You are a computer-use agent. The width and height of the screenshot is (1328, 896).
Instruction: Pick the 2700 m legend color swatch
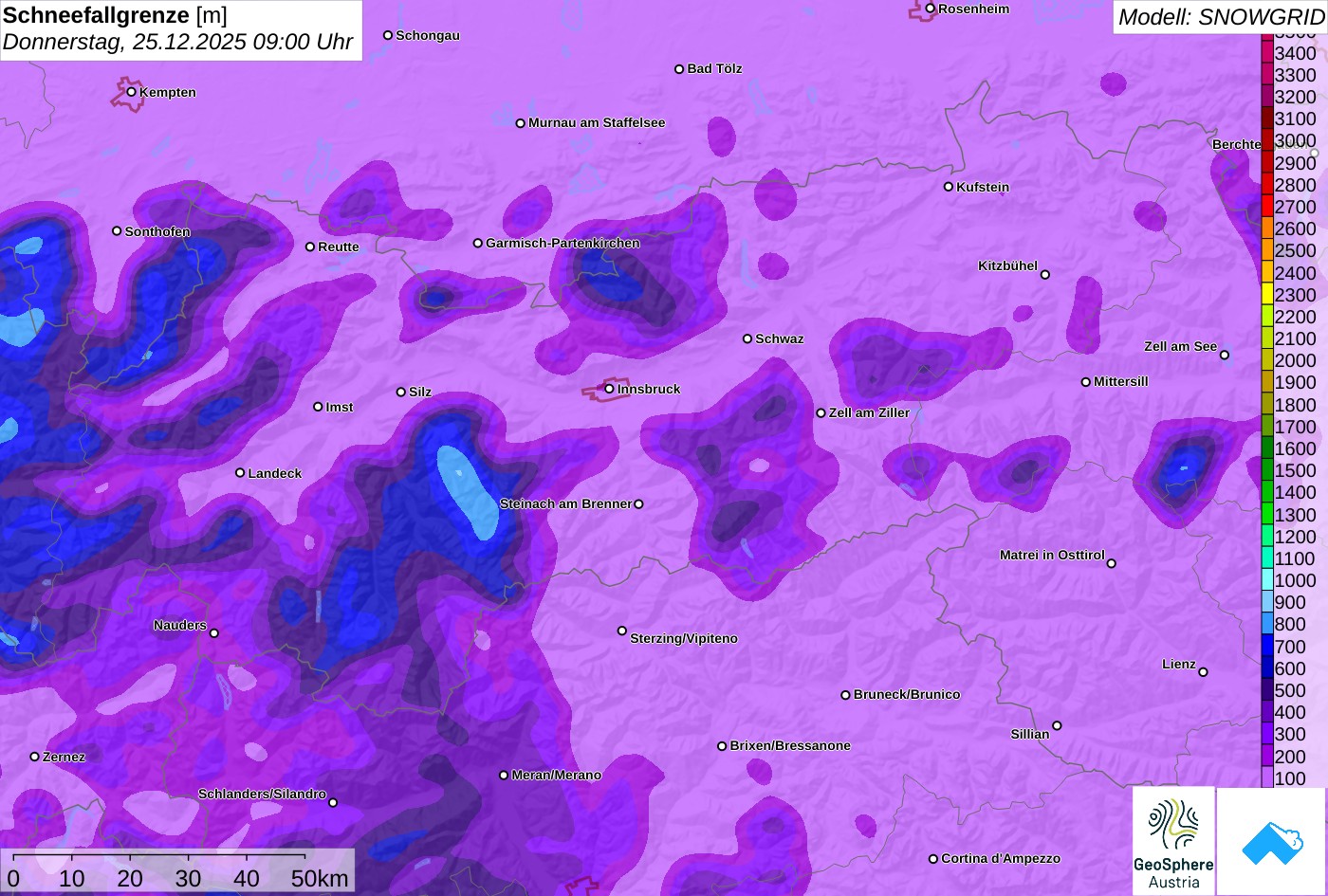pos(1266,207)
